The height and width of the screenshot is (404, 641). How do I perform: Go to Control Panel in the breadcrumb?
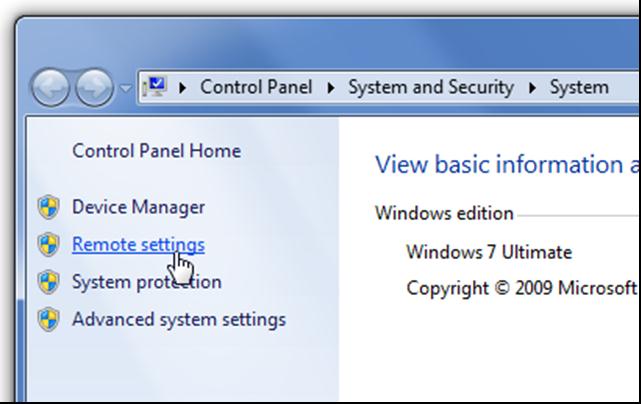click(x=254, y=87)
